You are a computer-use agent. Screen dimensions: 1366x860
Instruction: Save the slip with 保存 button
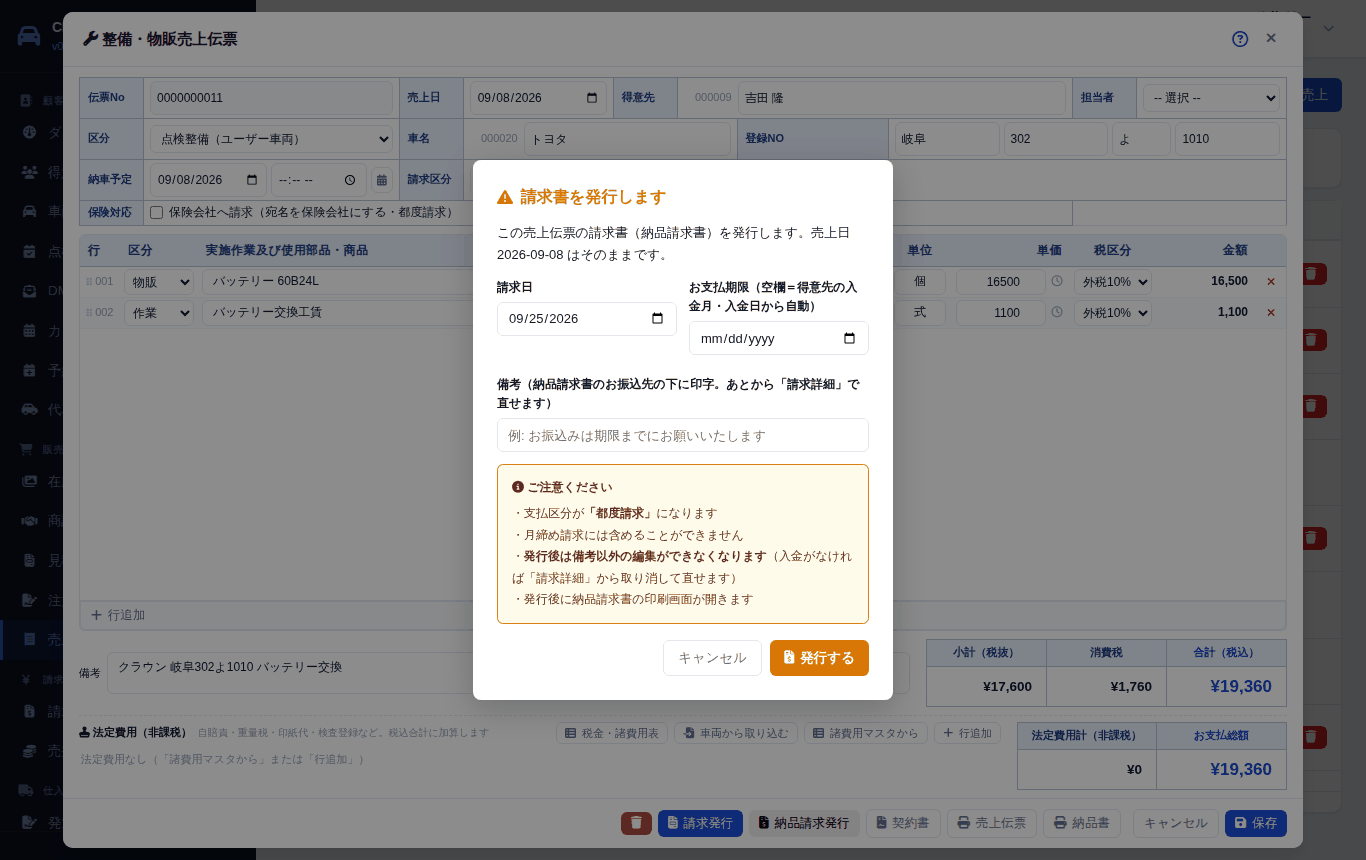click(1256, 823)
